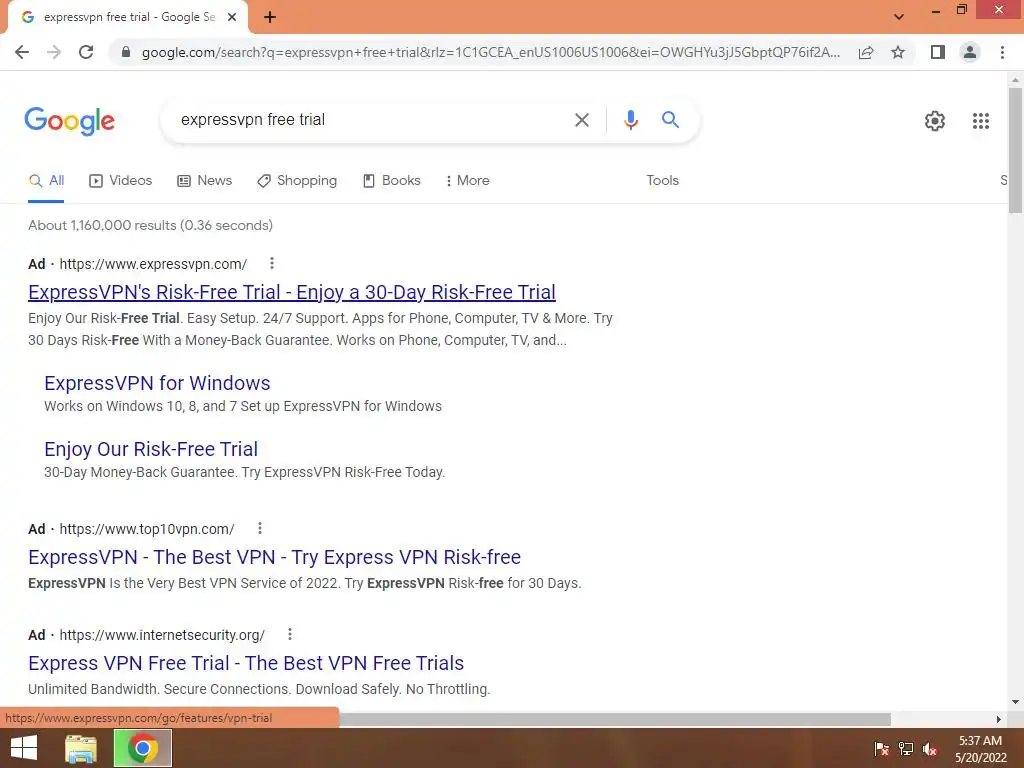Click the browser forward arrow
Viewport: 1024px width, 768px height.
pos(54,52)
